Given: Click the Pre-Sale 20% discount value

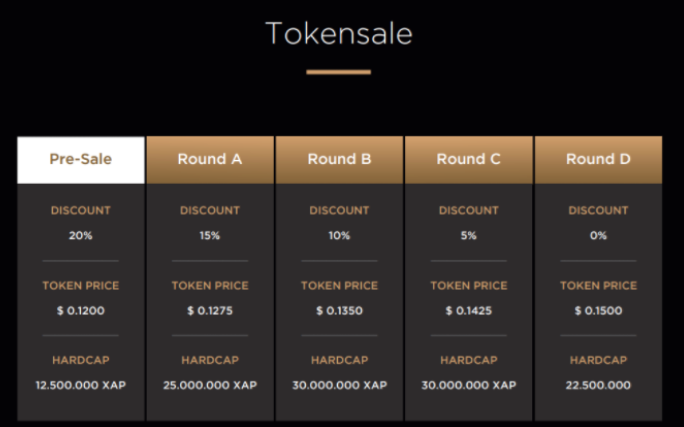Looking at the screenshot, I should pos(80,236).
